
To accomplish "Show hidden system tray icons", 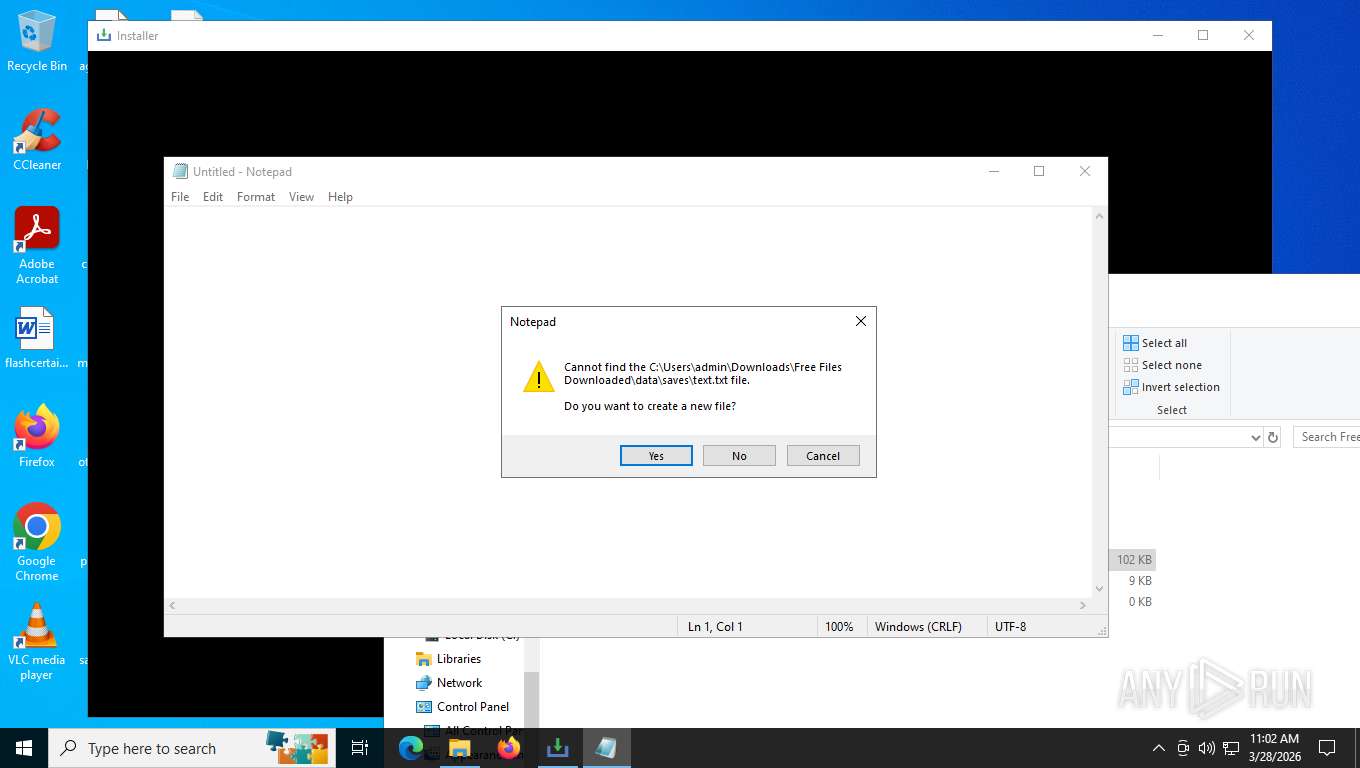I will click(1159, 748).
